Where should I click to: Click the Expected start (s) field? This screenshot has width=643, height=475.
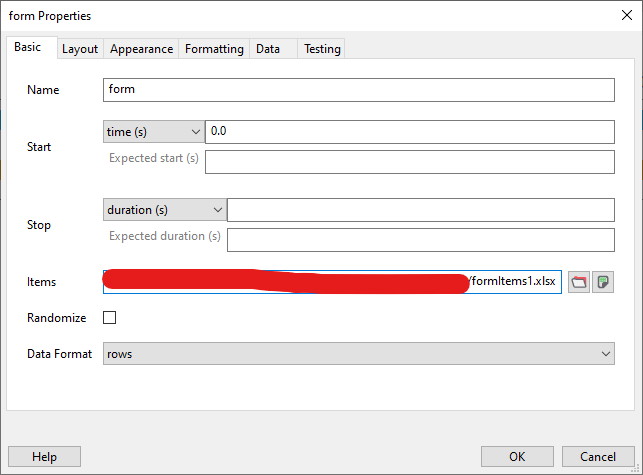(x=409, y=162)
